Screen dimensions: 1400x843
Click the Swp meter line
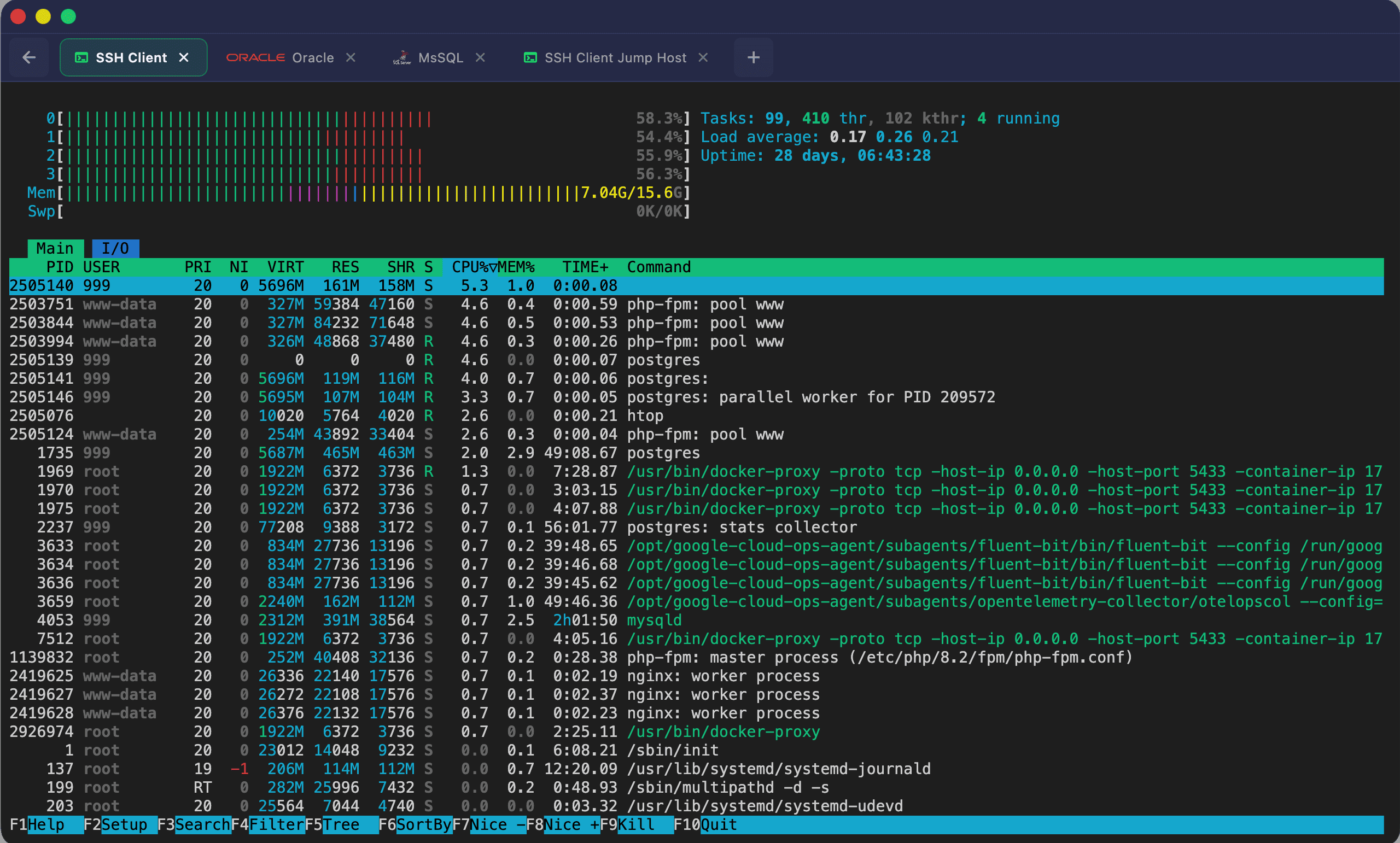(x=359, y=212)
